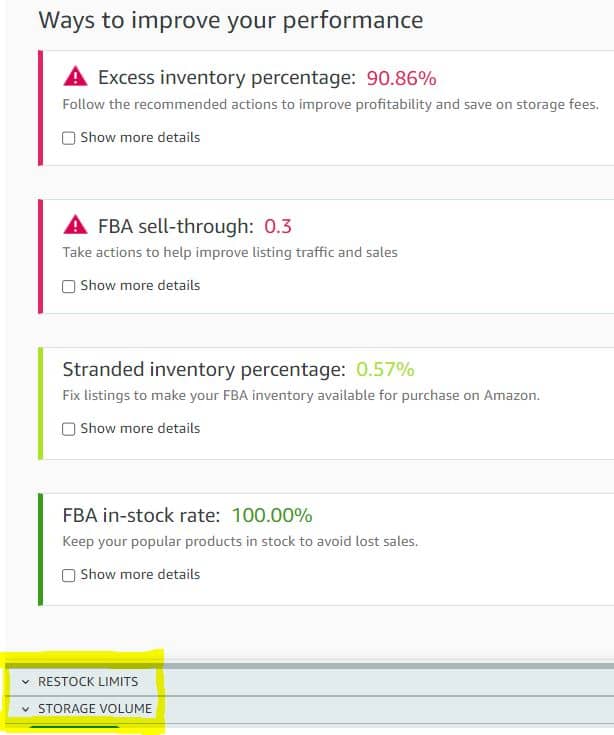Screen dimensions: 614x735
Task: Click the FBA in-stock rate heading
Action: coord(141,515)
